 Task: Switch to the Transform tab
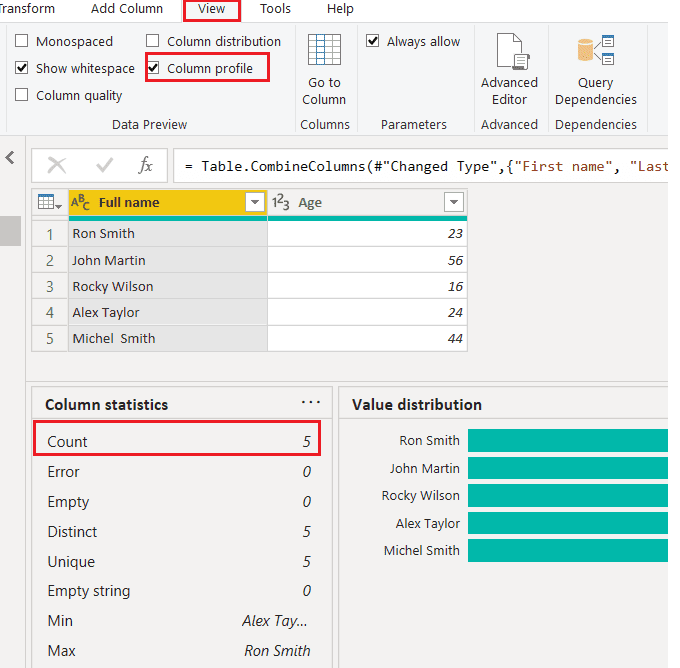click(27, 9)
